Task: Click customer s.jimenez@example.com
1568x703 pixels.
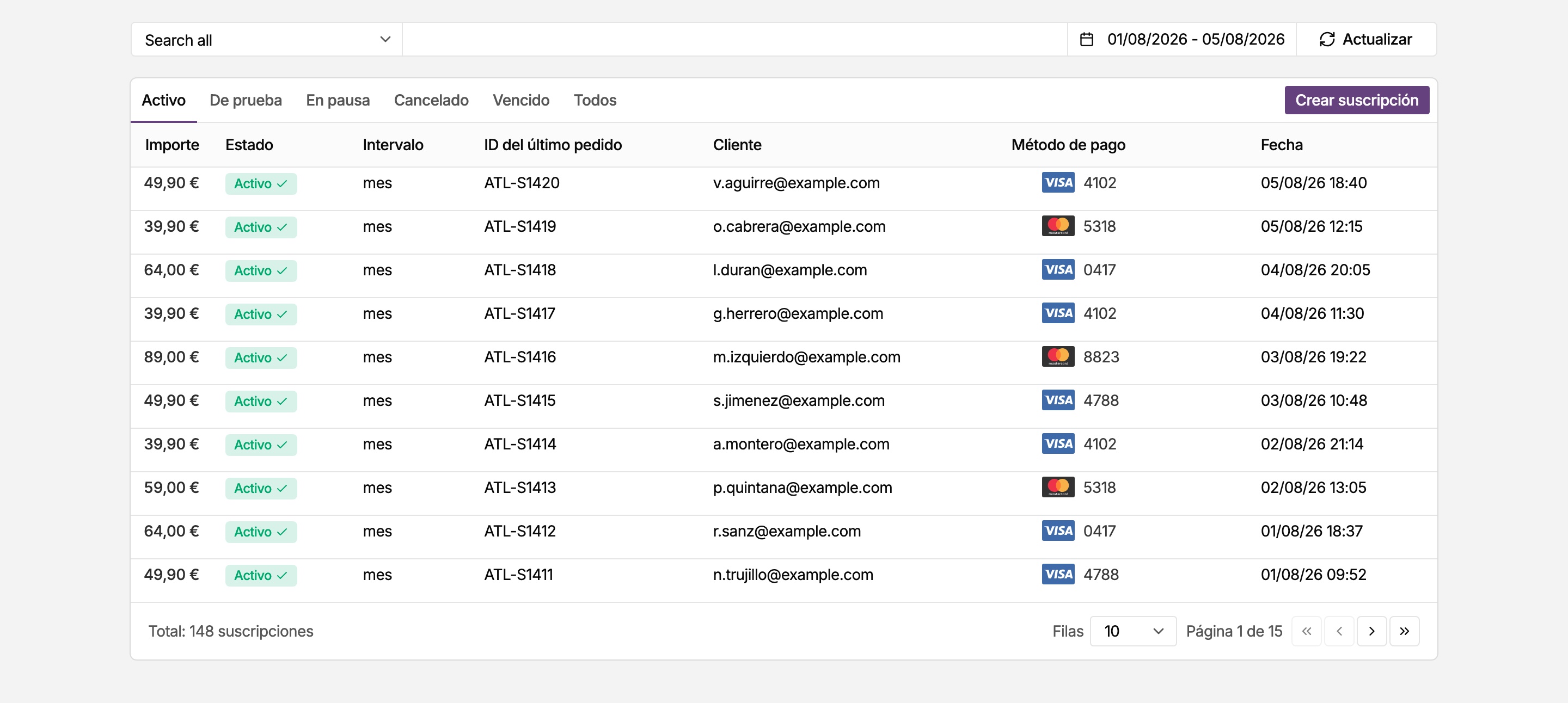Action: coord(799,401)
